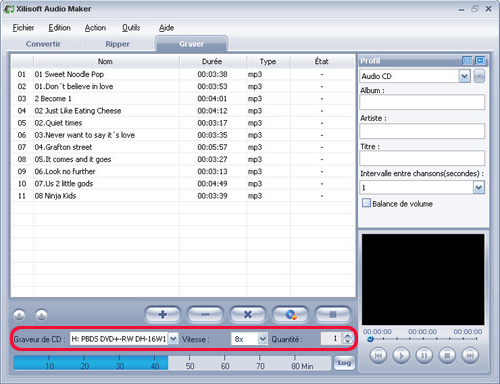The image size is (500, 384).
Task: Open the Graveur de CD drive dropdown
Action: (x=173, y=339)
